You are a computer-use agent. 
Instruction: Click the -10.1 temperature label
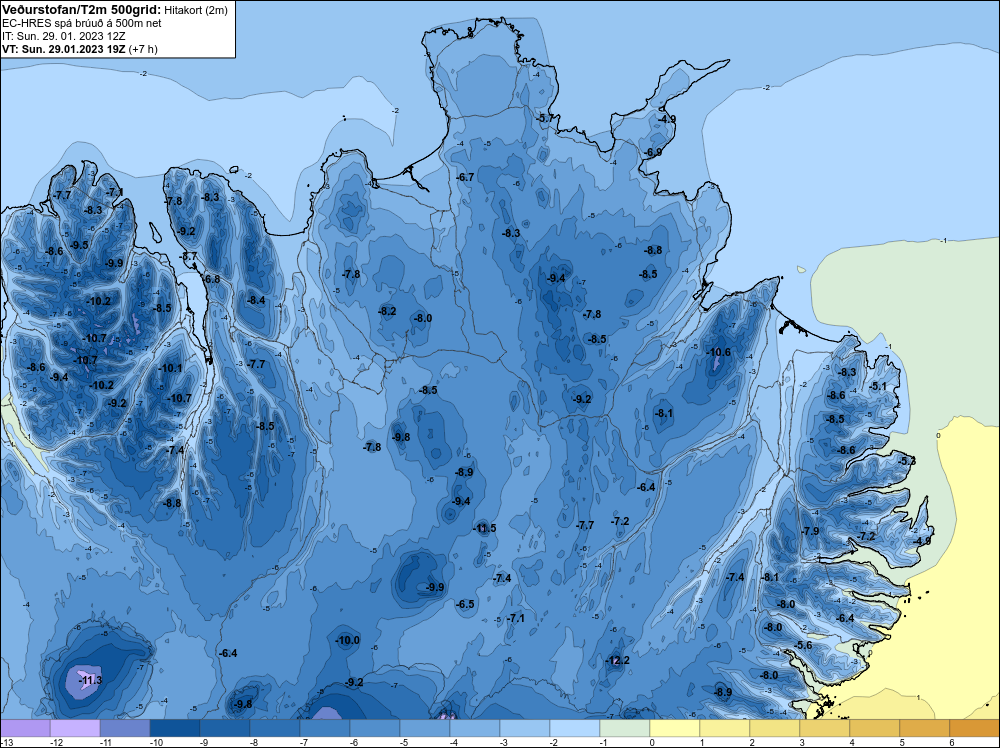(x=170, y=368)
